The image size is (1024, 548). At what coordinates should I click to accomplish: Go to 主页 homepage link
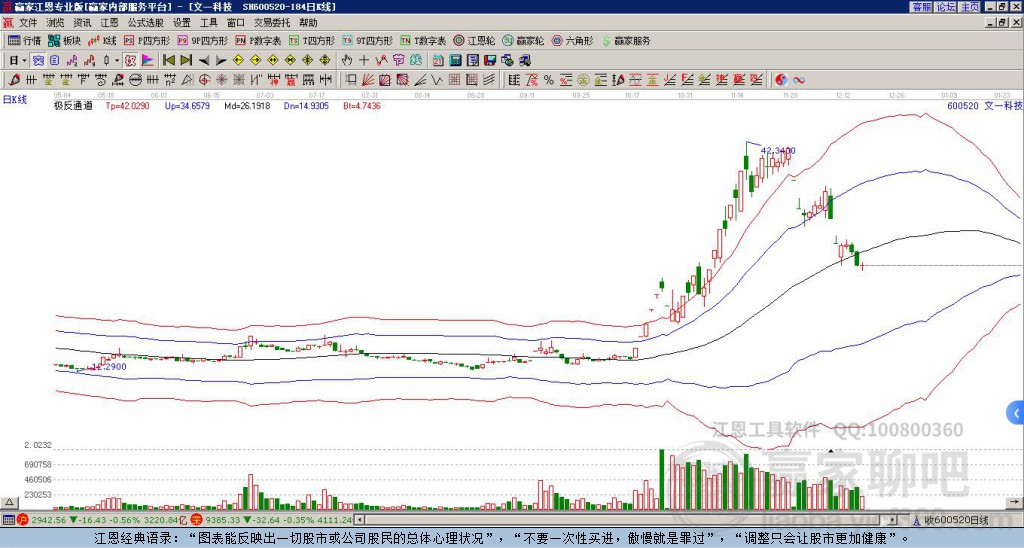tap(970, 7)
